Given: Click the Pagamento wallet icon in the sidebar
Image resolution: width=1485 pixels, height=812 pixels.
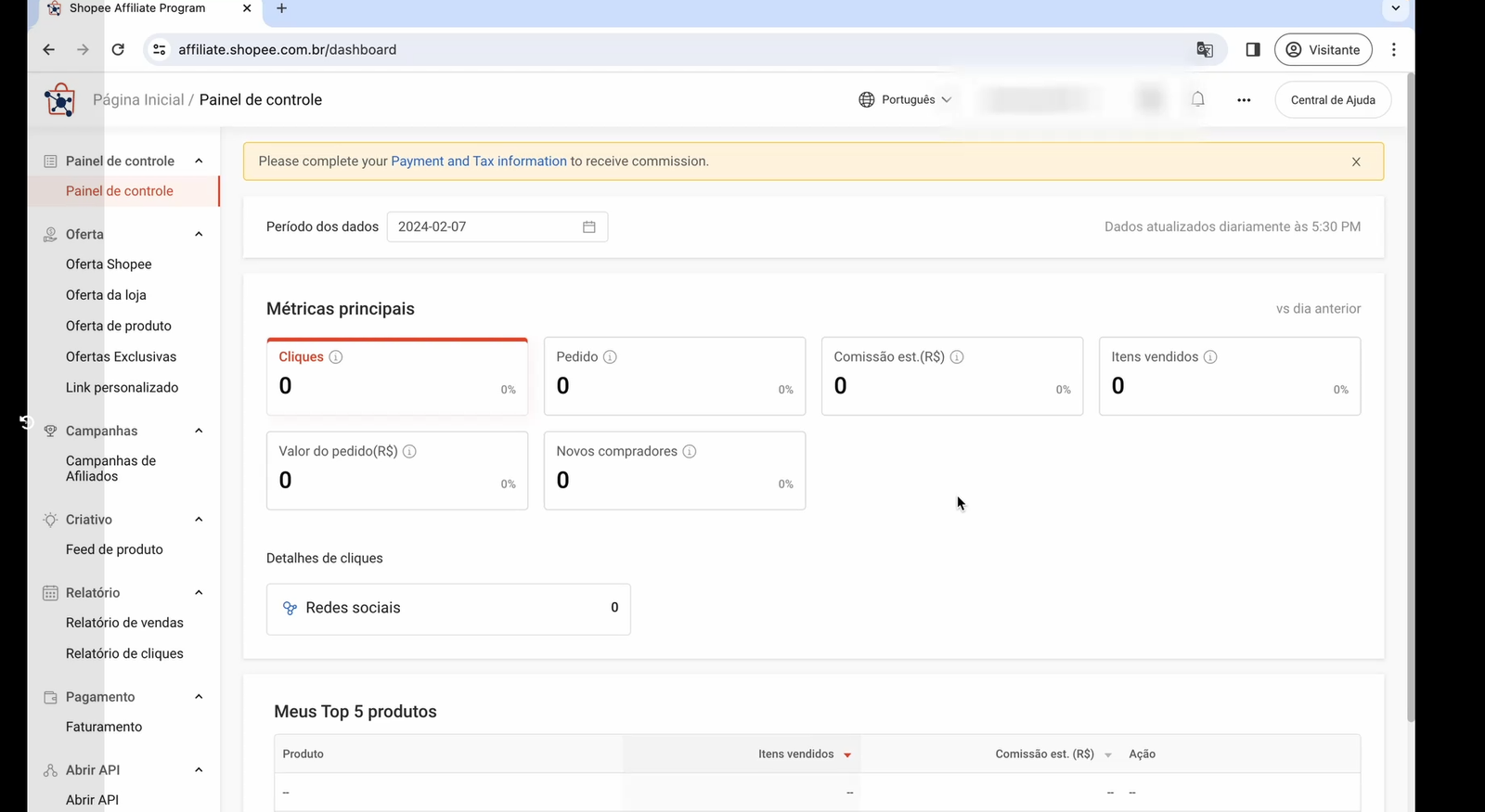Looking at the screenshot, I should click(50, 697).
